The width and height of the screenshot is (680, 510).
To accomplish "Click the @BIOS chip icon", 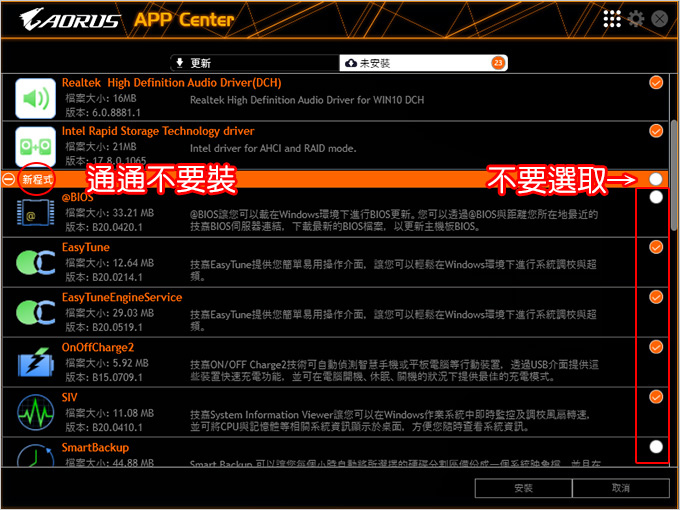I will click(x=36, y=213).
